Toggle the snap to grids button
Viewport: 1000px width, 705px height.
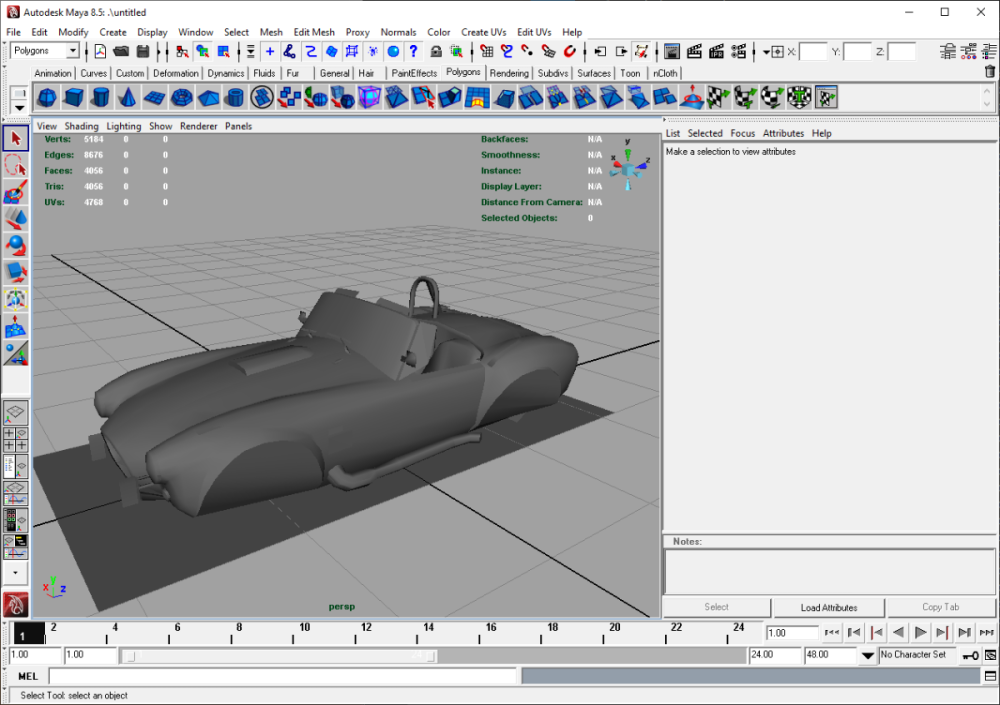[x=486, y=51]
